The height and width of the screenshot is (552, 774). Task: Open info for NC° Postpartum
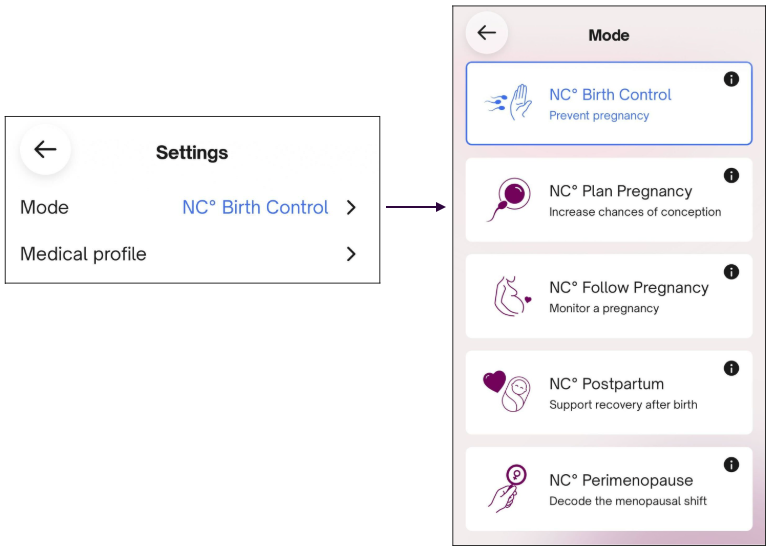click(731, 368)
